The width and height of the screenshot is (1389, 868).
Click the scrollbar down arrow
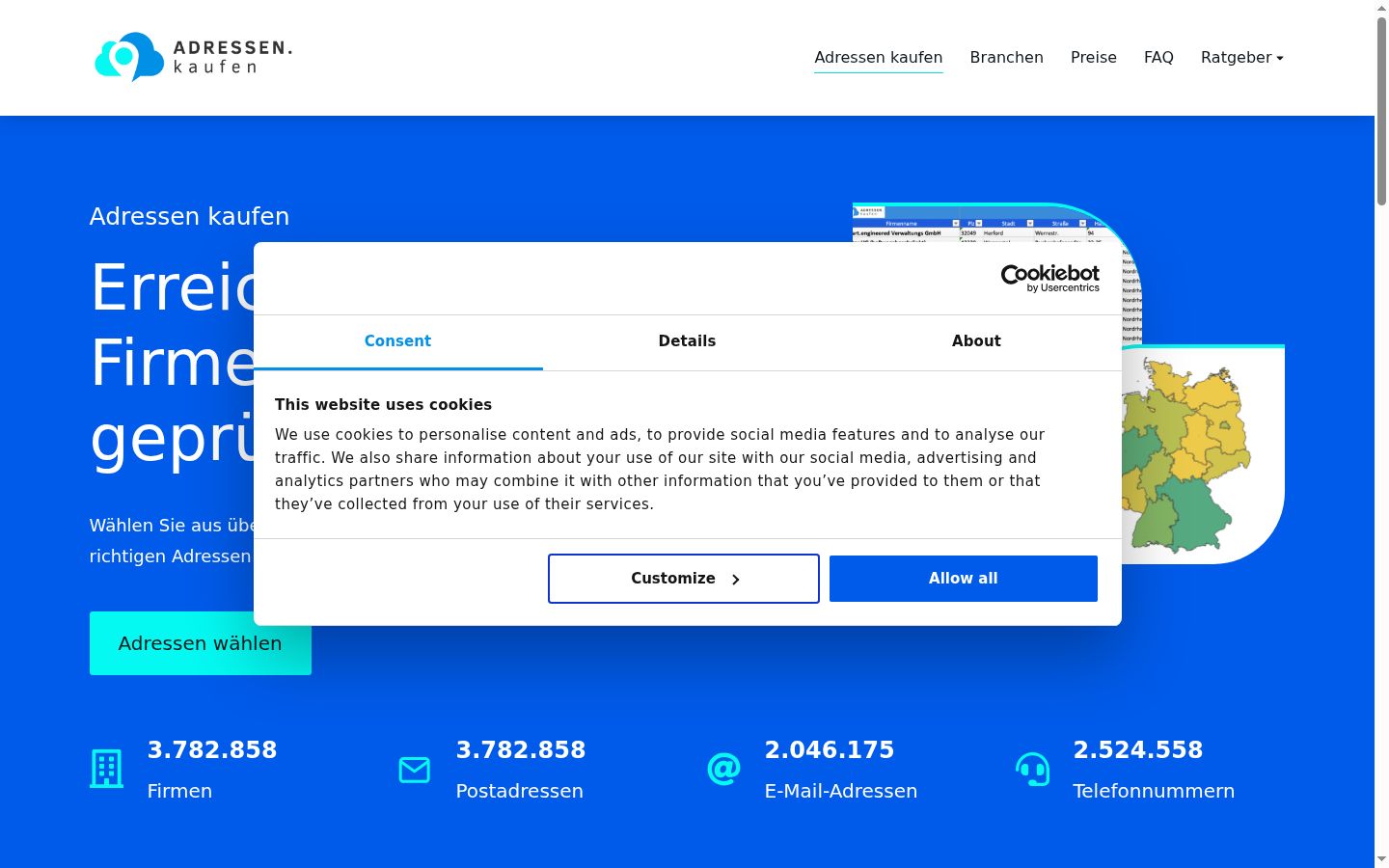[1381, 858]
